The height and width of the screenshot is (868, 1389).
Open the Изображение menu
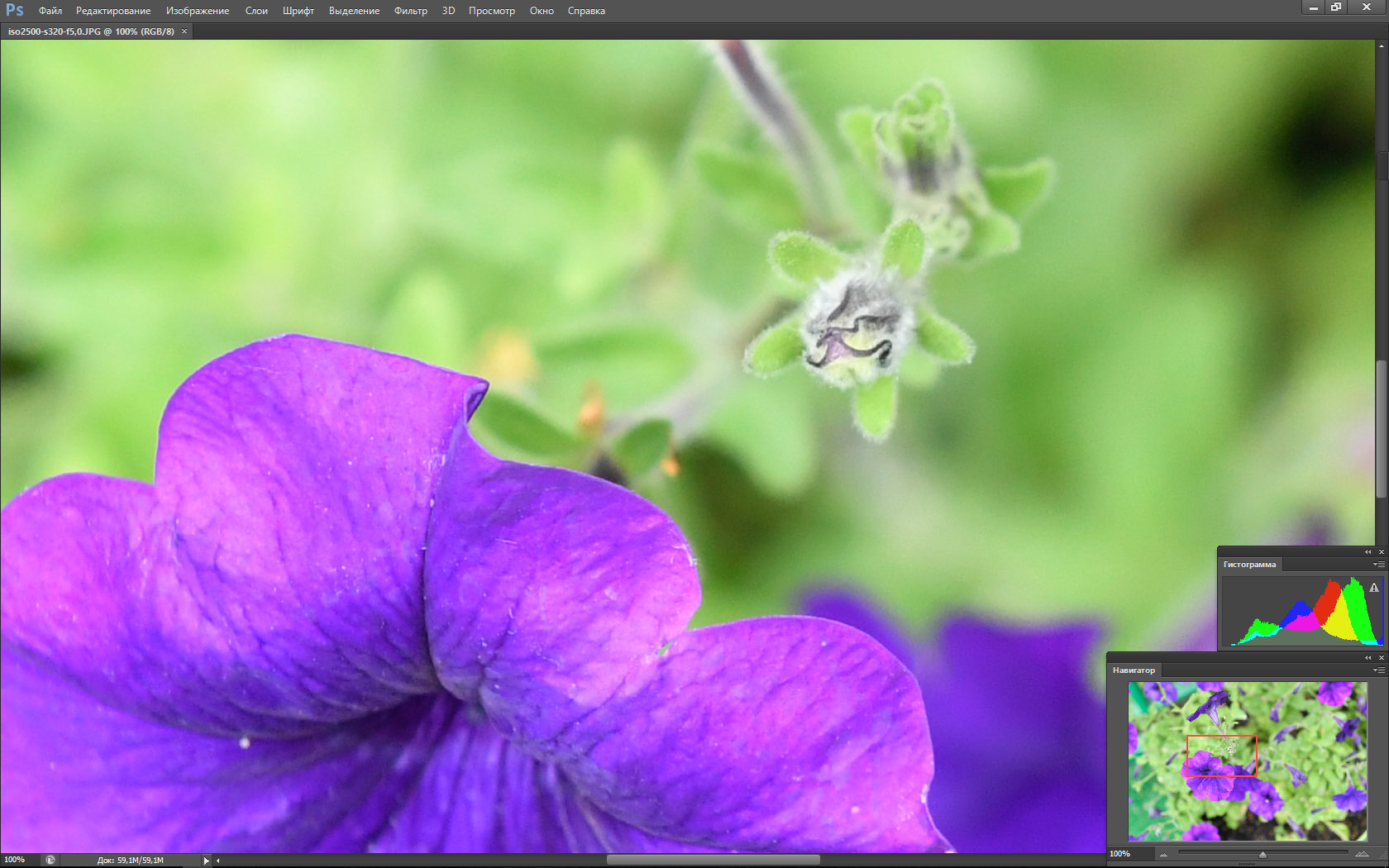click(x=198, y=11)
